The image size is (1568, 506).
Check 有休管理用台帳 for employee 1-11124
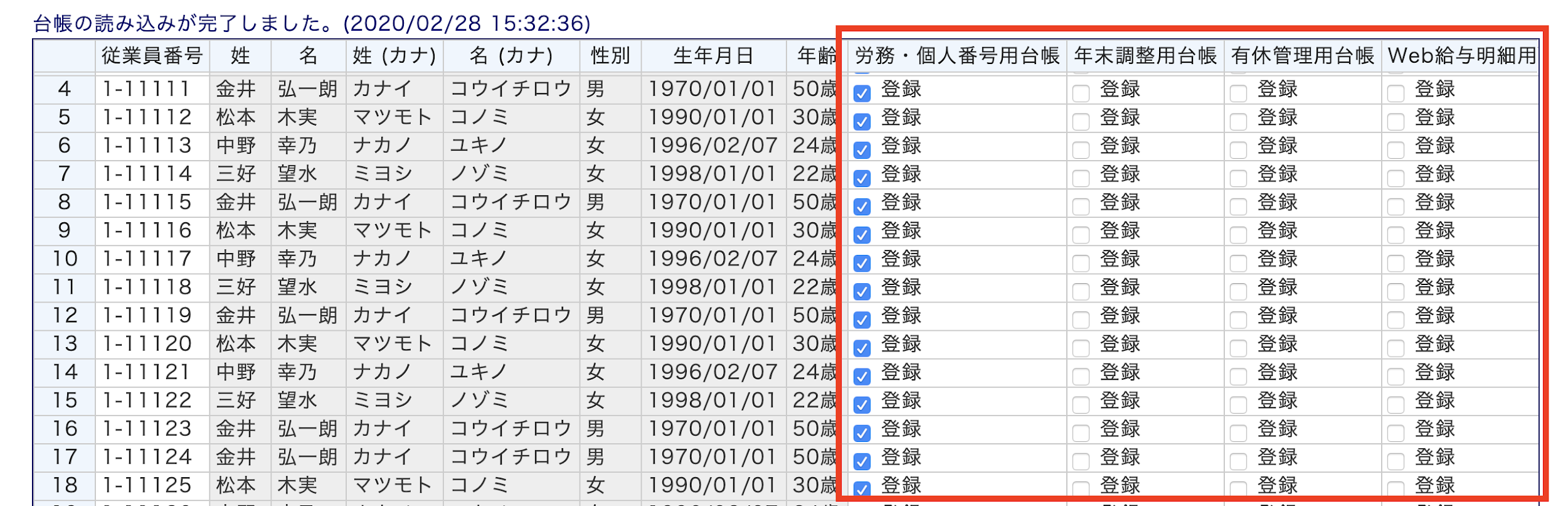(x=1238, y=461)
